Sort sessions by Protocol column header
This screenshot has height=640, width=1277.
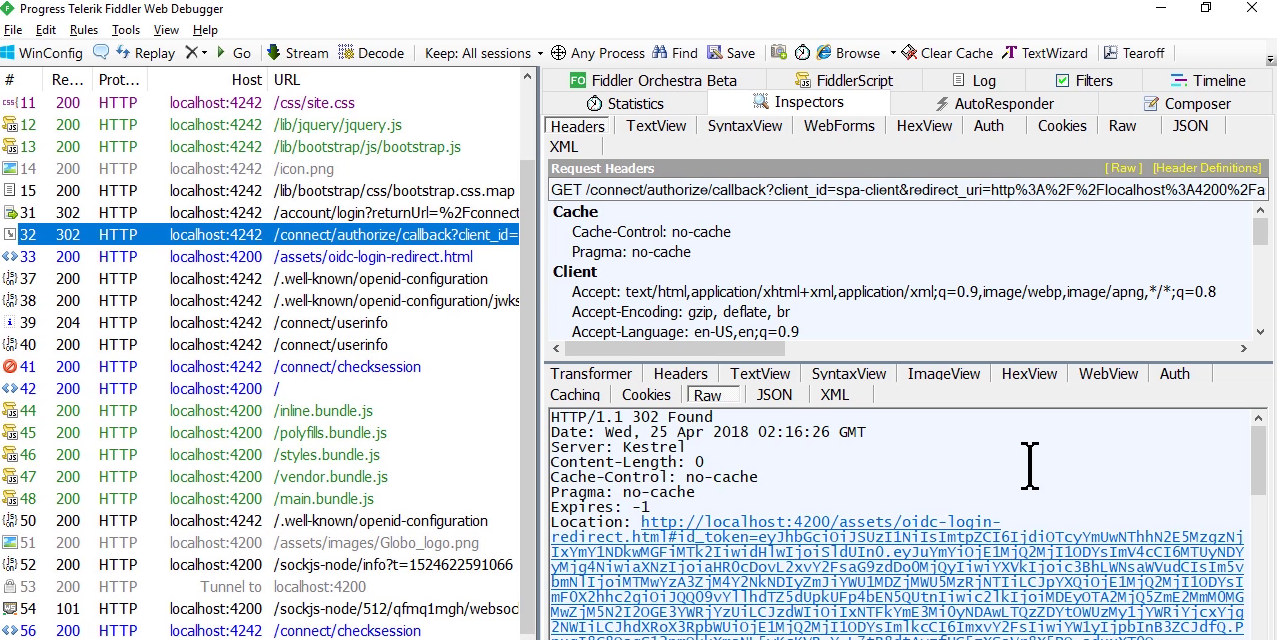(119, 80)
